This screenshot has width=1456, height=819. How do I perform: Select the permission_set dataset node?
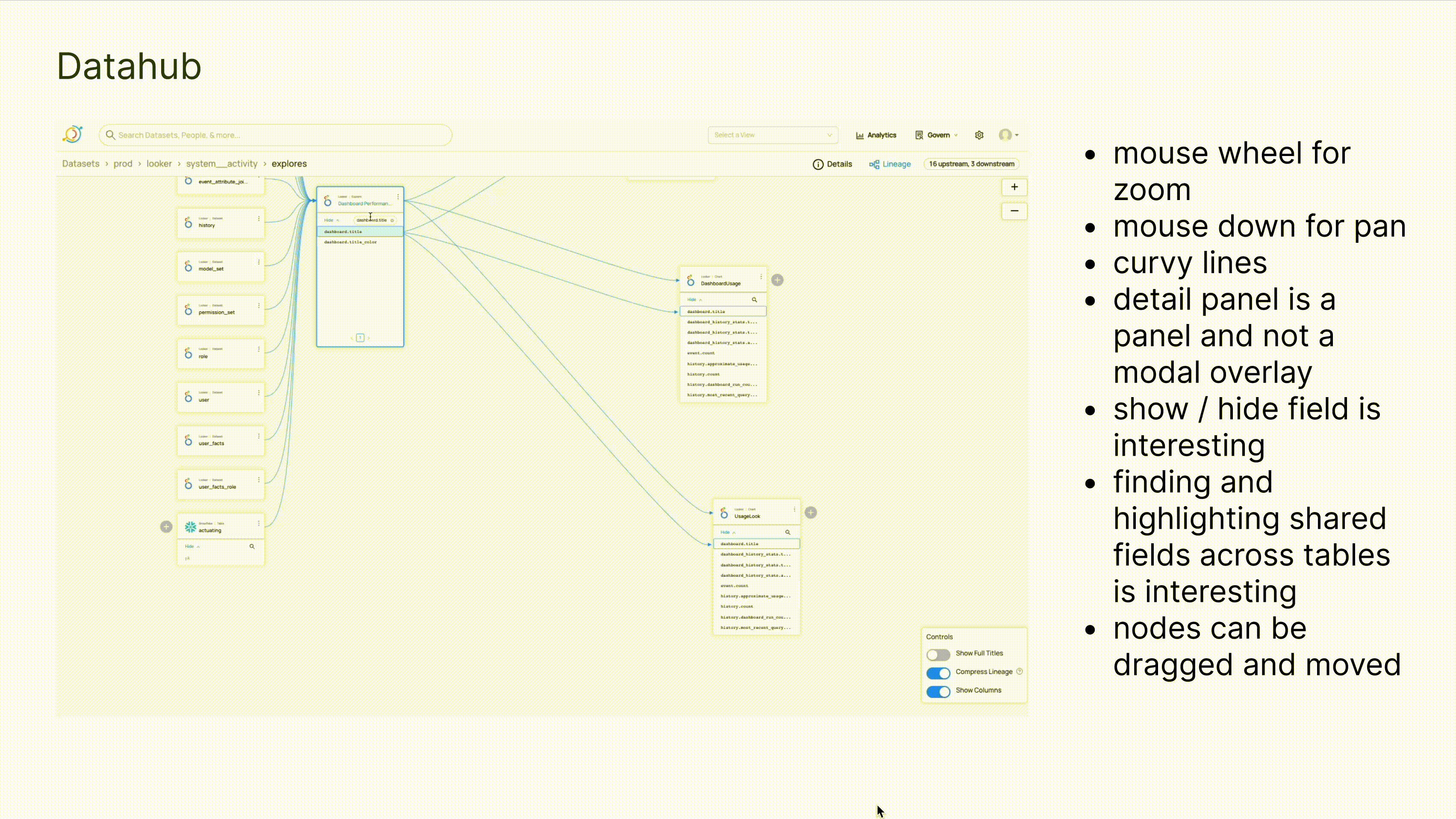pos(221,310)
